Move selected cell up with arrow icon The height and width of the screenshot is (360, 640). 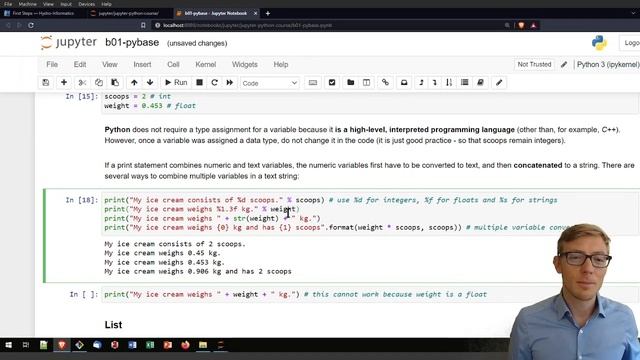[134, 82]
